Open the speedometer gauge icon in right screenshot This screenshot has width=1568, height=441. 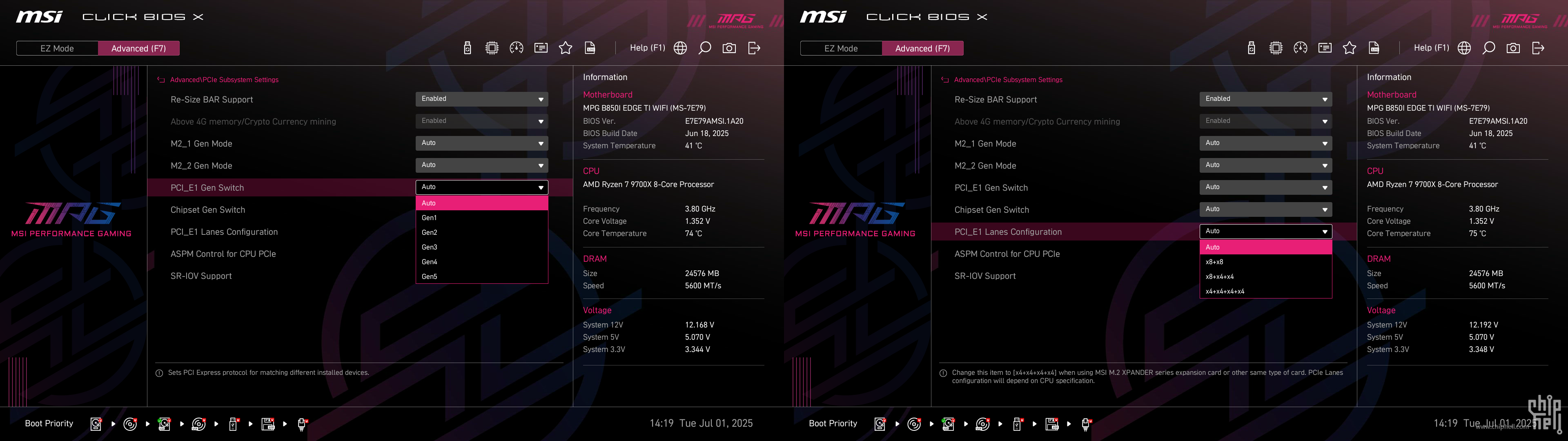[x=1300, y=48]
